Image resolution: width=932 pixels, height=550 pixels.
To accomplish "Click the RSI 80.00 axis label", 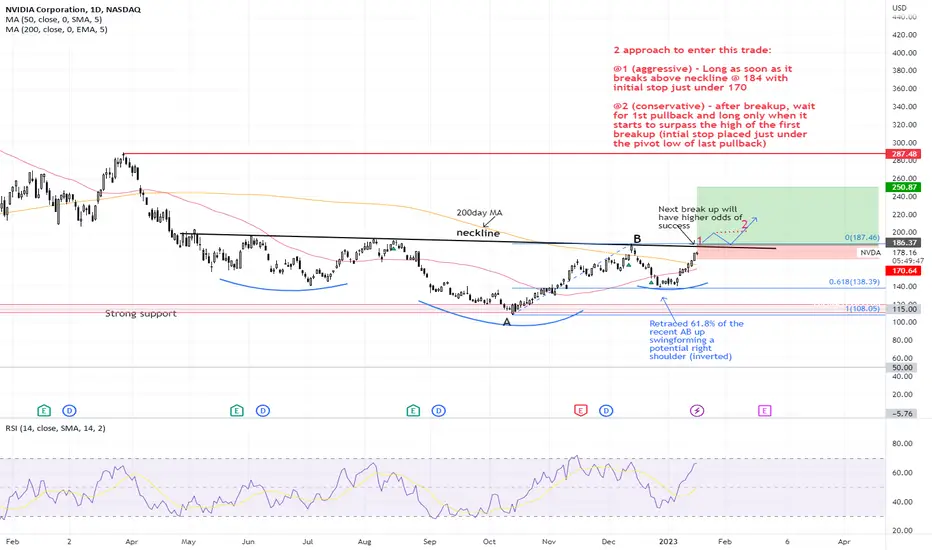I will tap(902, 444).
